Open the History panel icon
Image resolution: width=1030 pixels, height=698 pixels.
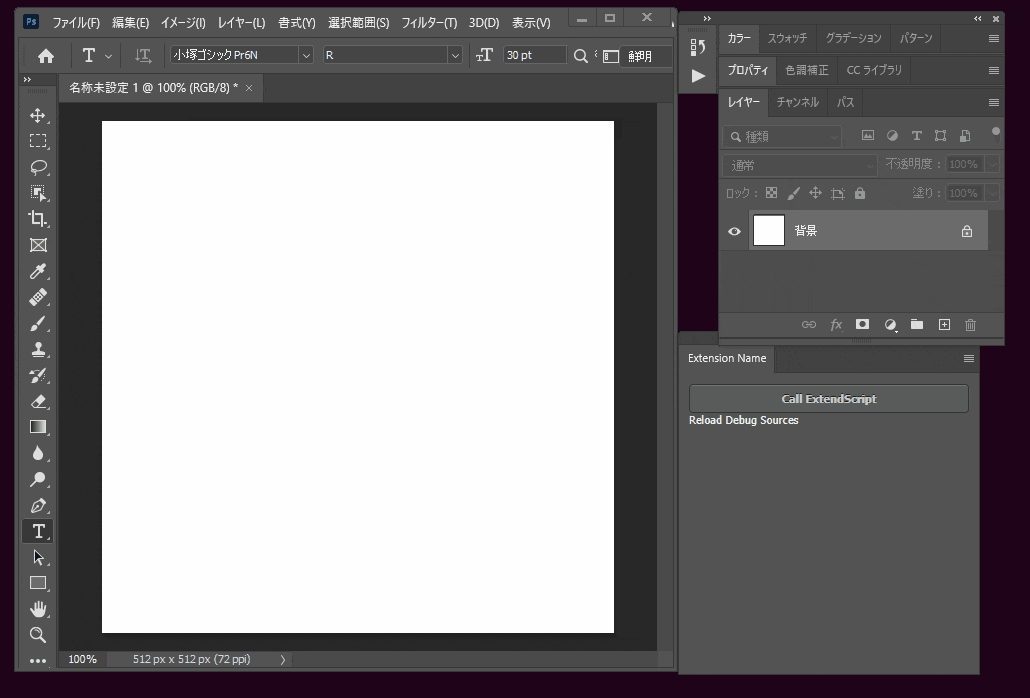698,47
